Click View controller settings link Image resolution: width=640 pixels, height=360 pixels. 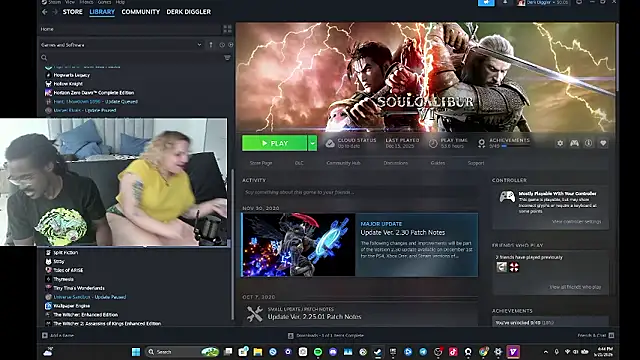click(576, 222)
